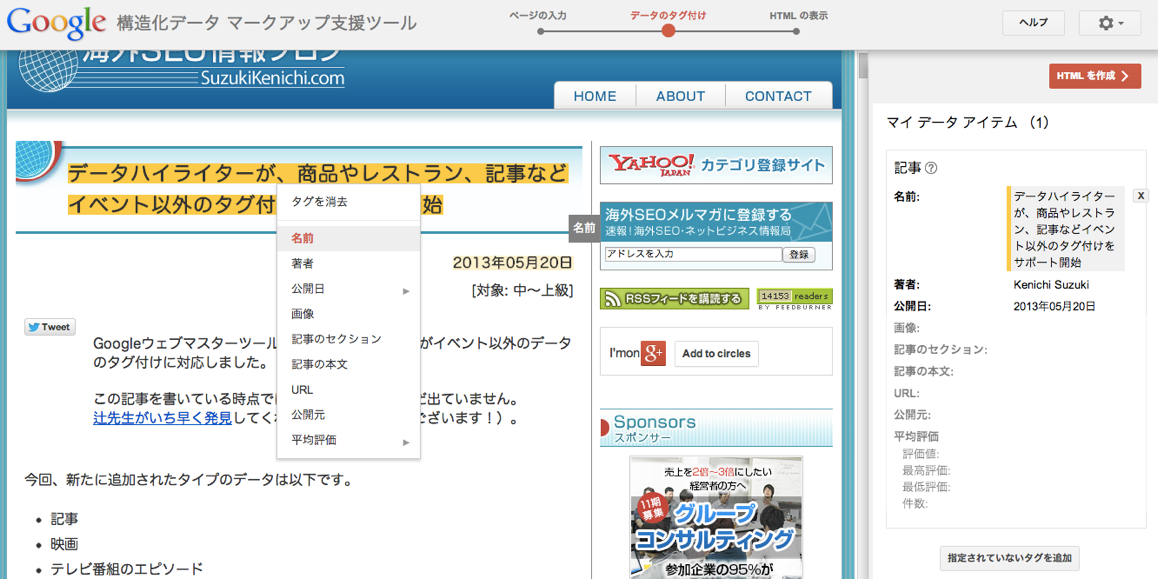
Task: Choose 公開元 from the tag menu
Action: (349, 415)
